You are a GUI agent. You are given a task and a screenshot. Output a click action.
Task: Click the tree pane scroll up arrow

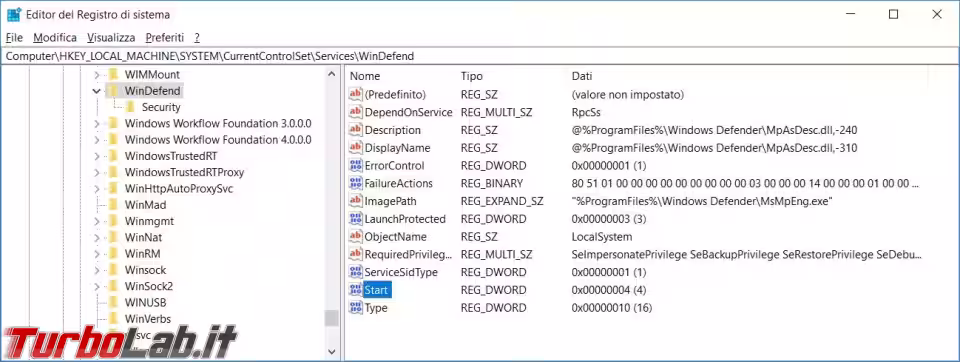332,75
